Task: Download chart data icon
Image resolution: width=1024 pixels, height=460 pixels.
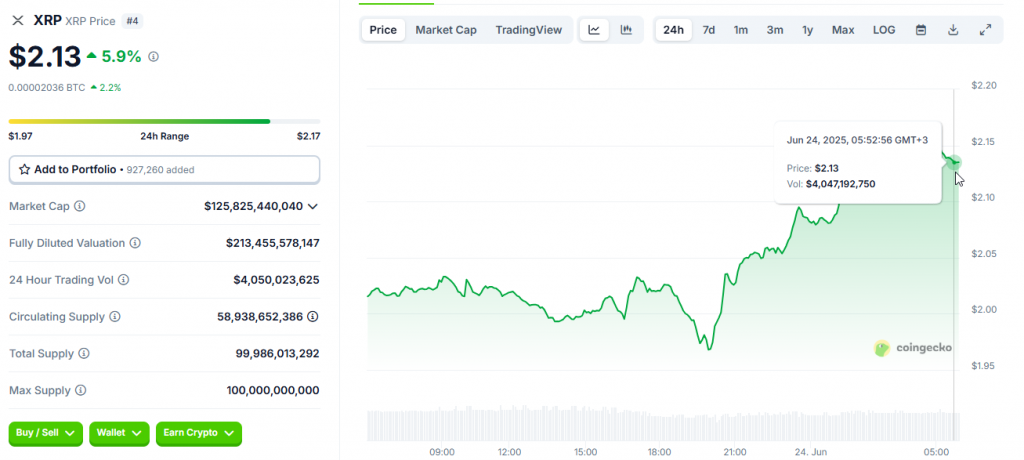Action: coord(953,30)
